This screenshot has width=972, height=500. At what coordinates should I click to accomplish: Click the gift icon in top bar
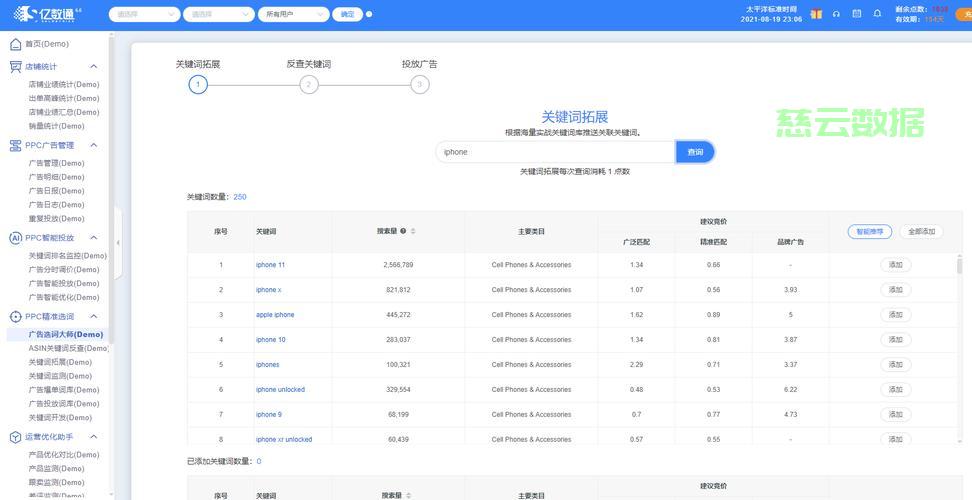point(816,14)
